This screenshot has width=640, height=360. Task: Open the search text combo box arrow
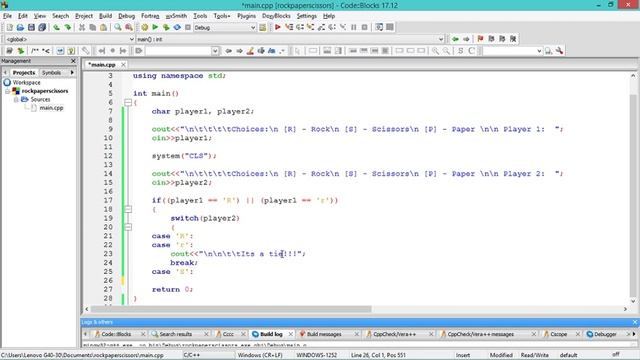point(215,51)
